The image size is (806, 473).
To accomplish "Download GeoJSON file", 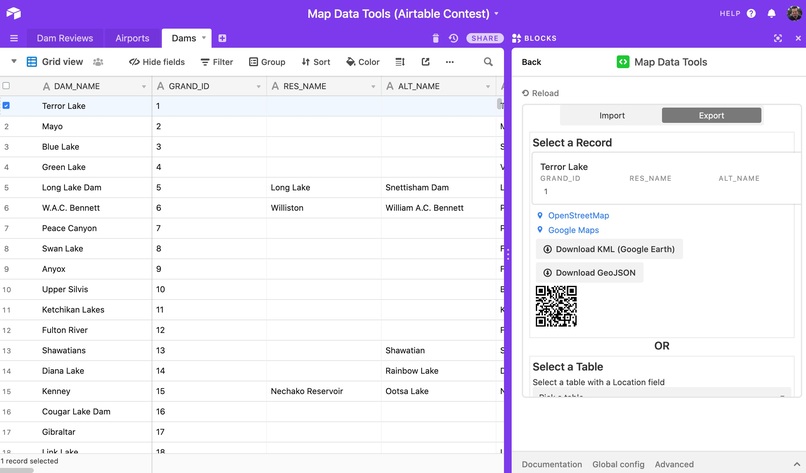I will [x=590, y=272].
